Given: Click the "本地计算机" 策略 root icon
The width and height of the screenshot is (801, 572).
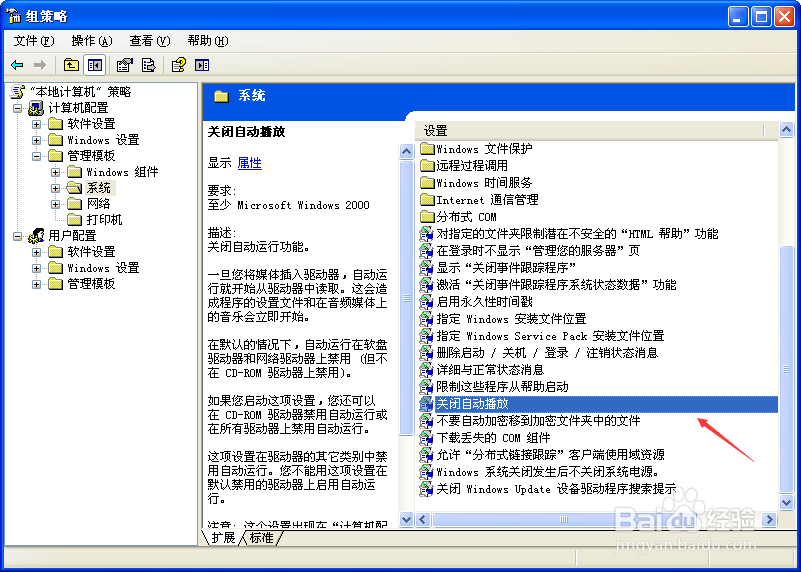Looking at the screenshot, I should pyautogui.click(x=17, y=92).
